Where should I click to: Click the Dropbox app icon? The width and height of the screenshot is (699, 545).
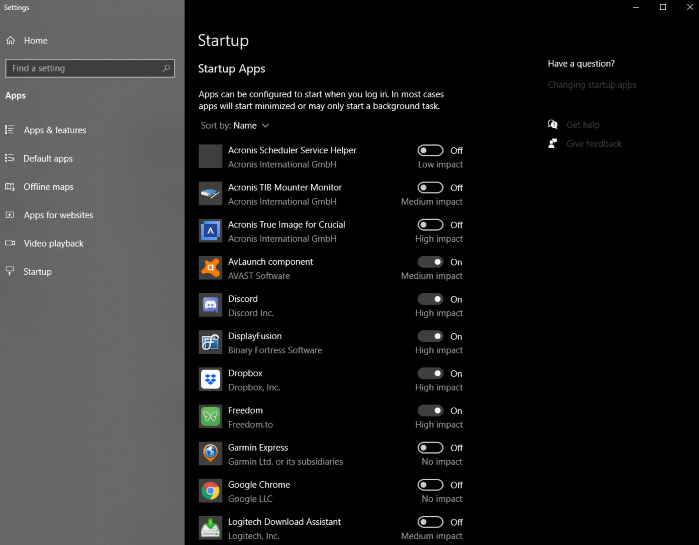210,379
